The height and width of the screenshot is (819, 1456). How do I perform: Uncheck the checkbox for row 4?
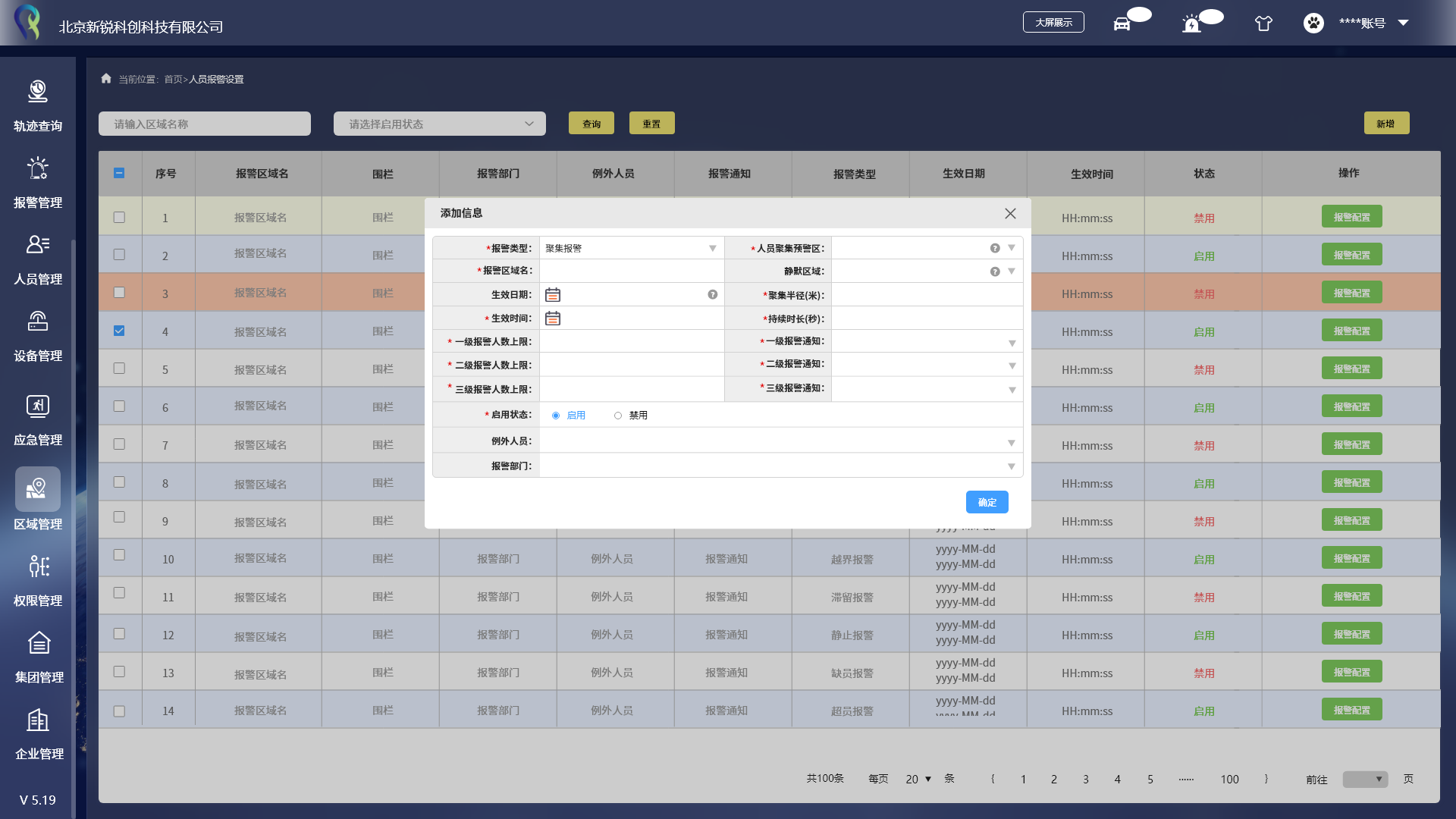119,331
